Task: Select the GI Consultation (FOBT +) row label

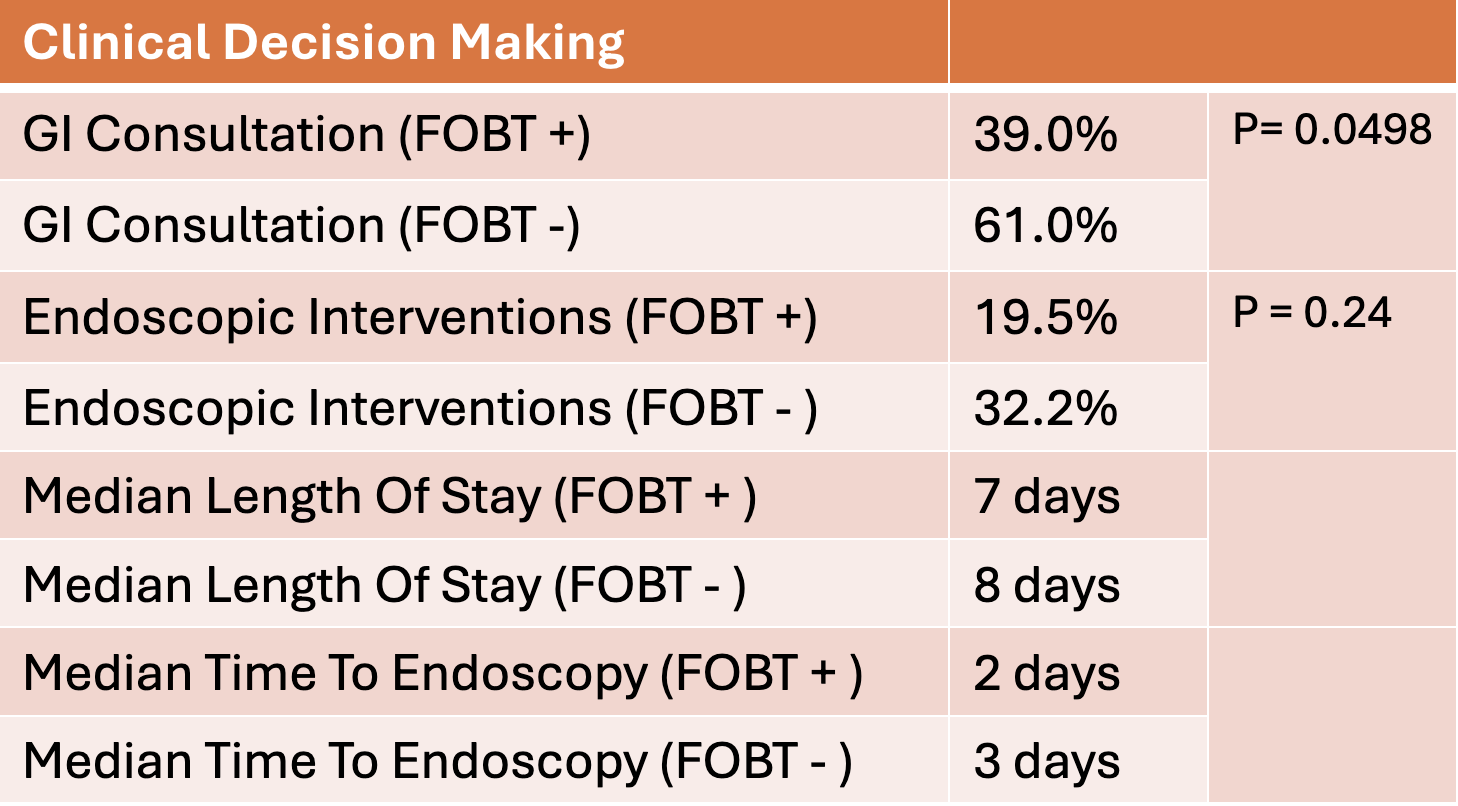Action: coord(474,136)
